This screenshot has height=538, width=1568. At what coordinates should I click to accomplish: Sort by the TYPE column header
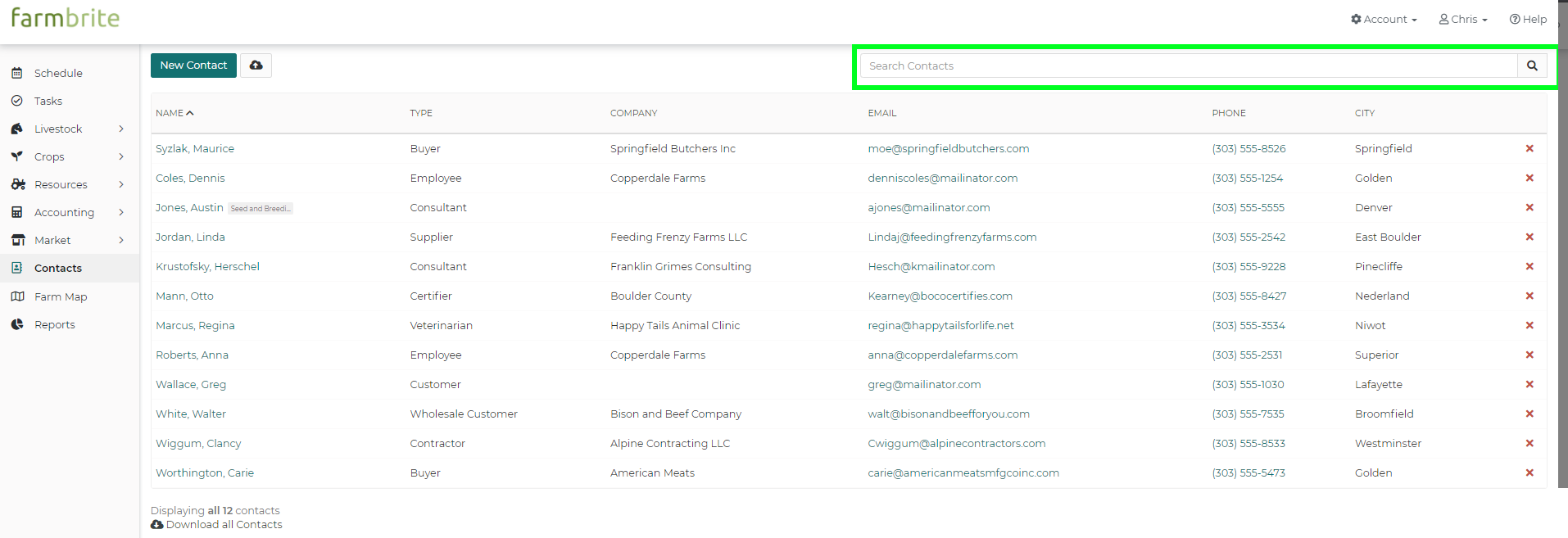(421, 113)
